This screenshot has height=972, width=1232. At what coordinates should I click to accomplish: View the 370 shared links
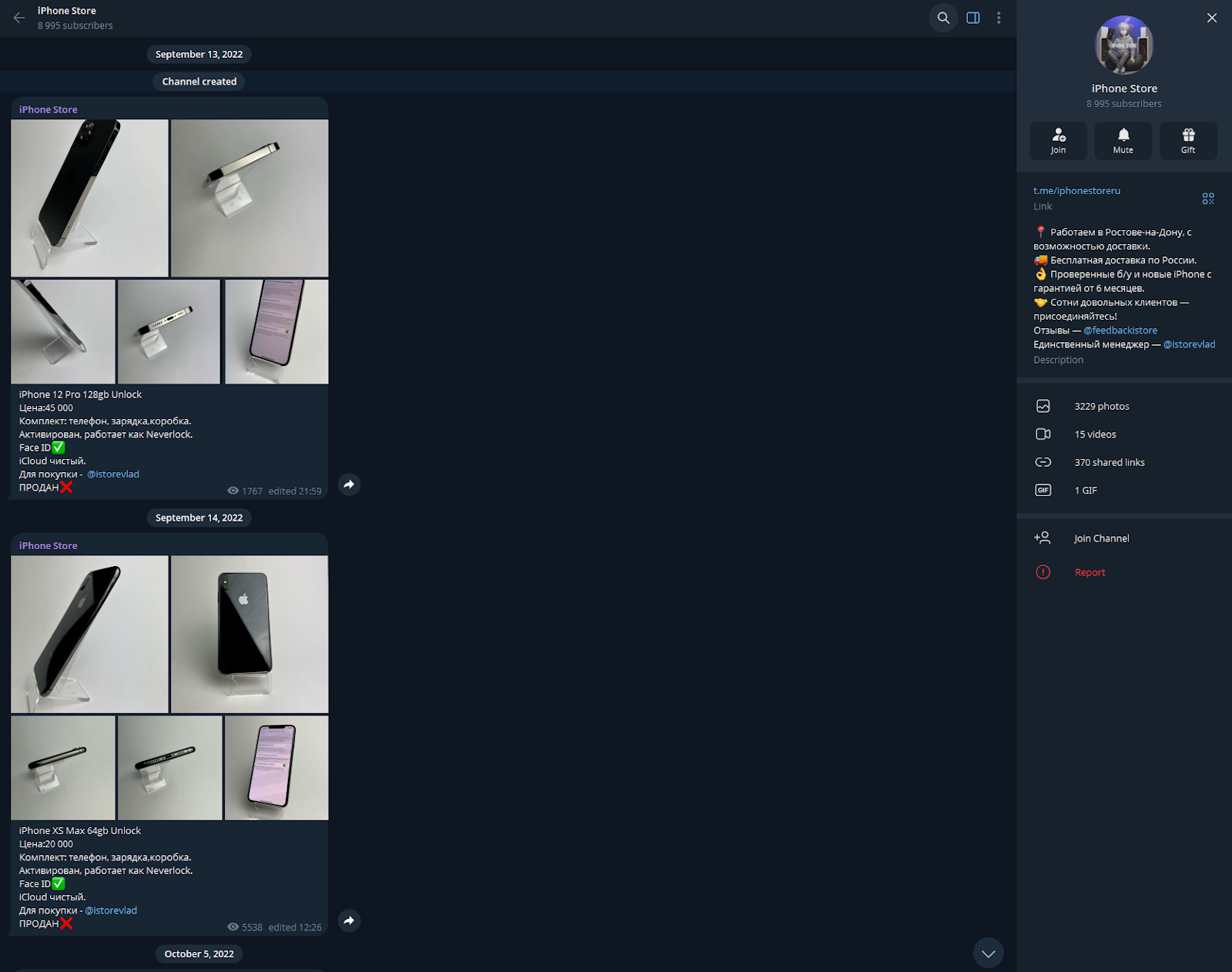click(x=1109, y=463)
